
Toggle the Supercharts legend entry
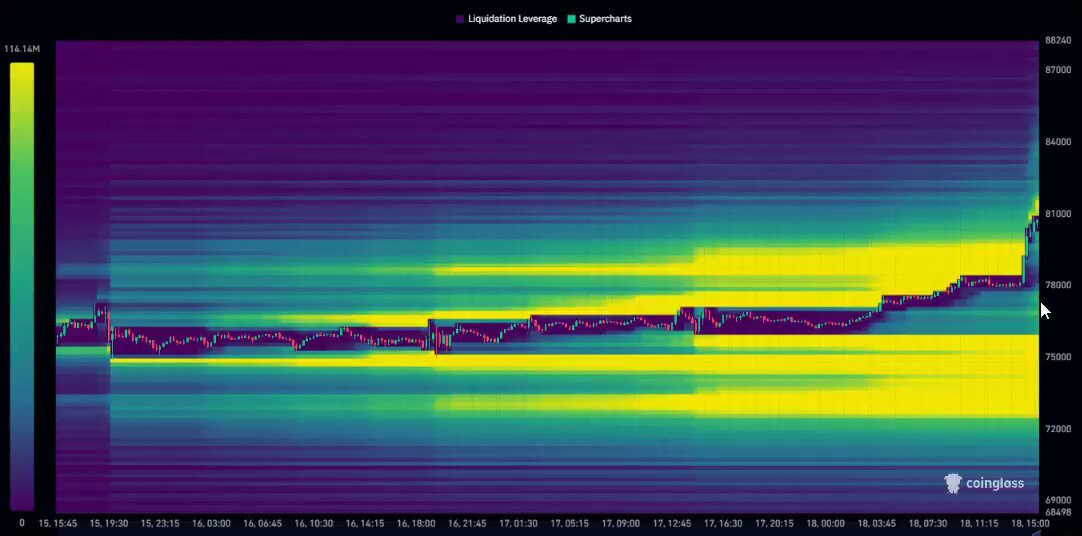point(599,19)
